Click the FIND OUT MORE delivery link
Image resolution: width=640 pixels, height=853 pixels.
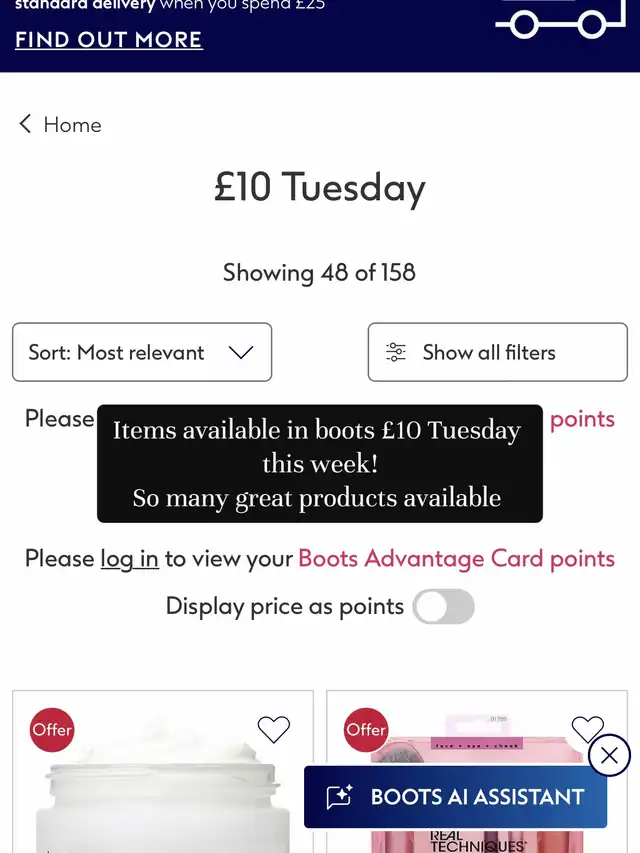(x=108, y=40)
